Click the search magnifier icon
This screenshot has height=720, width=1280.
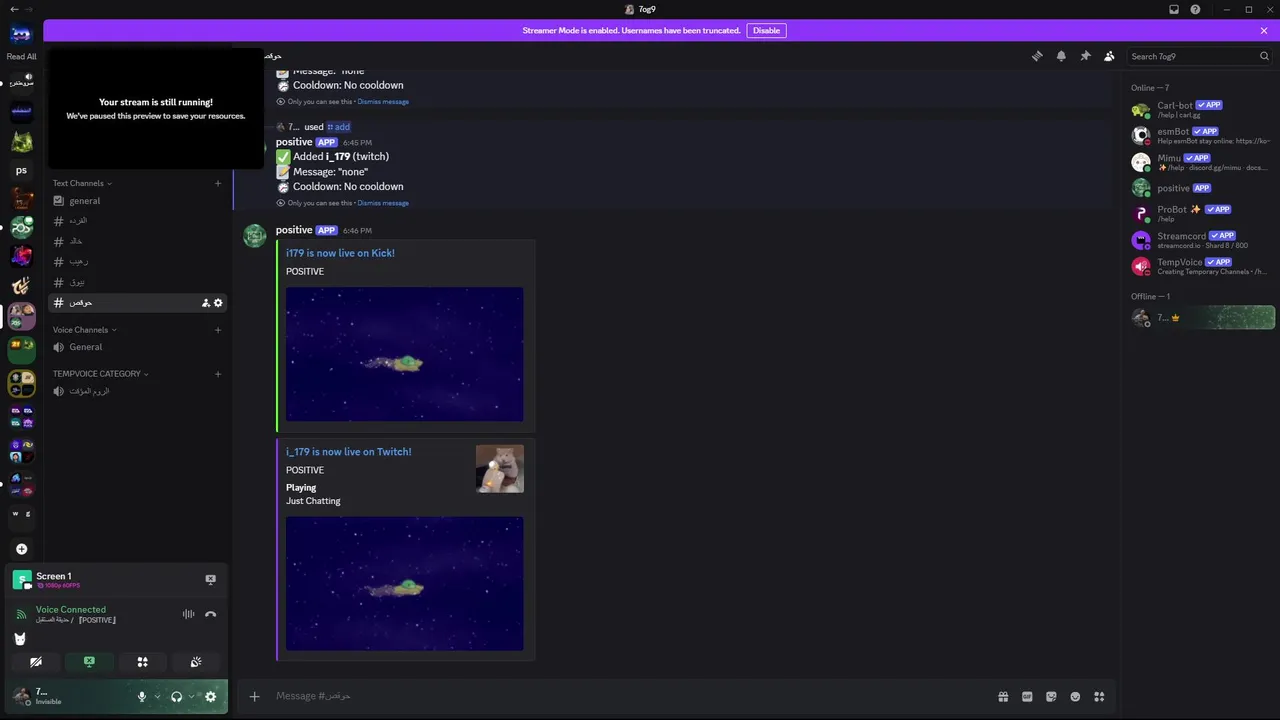tap(1264, 57)
